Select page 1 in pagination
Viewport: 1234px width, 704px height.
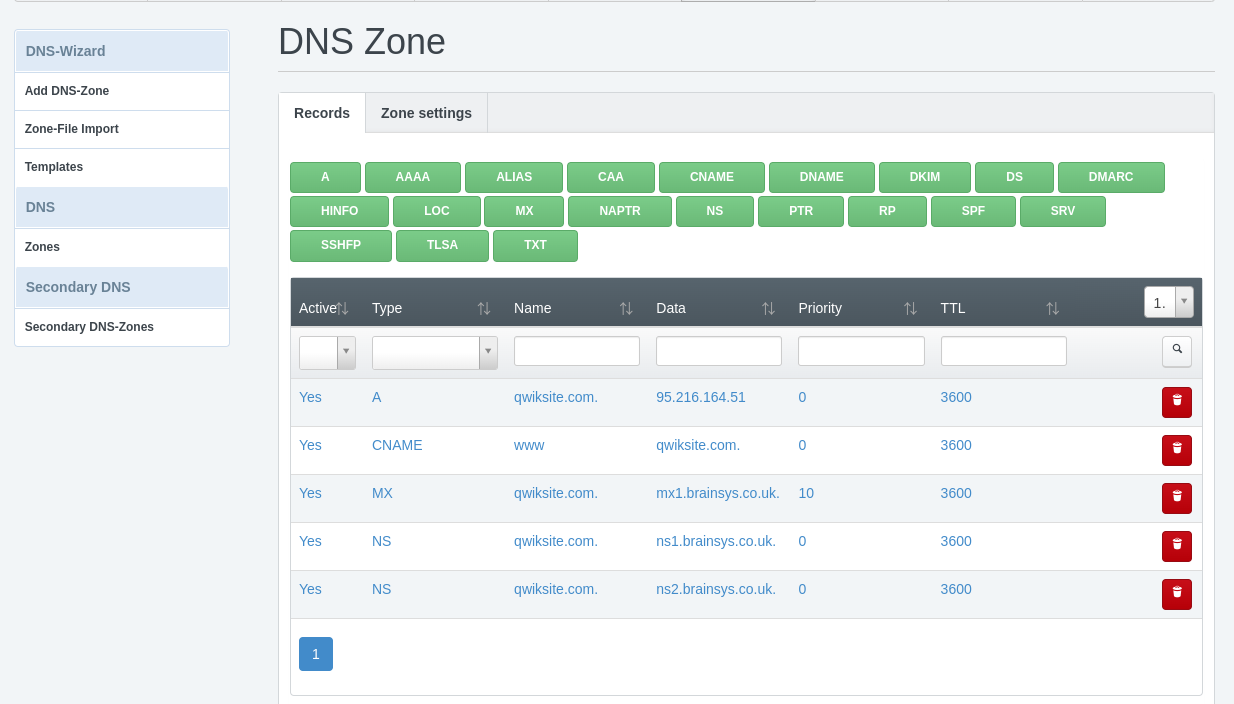tap(315, 653)
